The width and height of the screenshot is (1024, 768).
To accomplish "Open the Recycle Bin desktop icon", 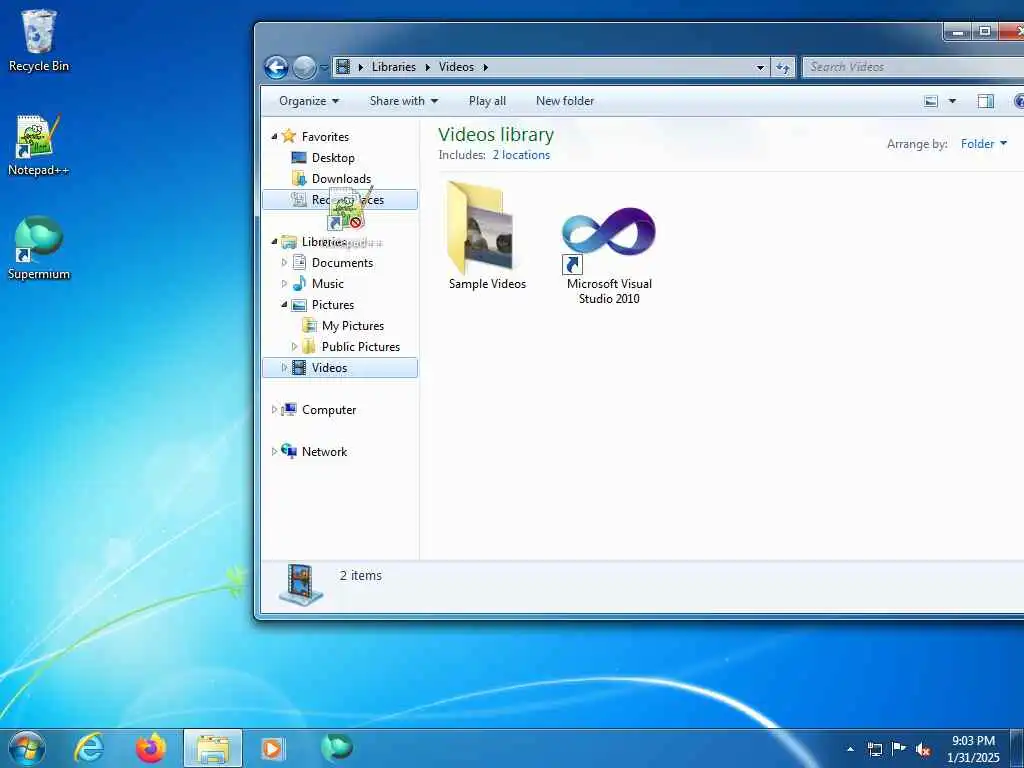I will 39,40.
